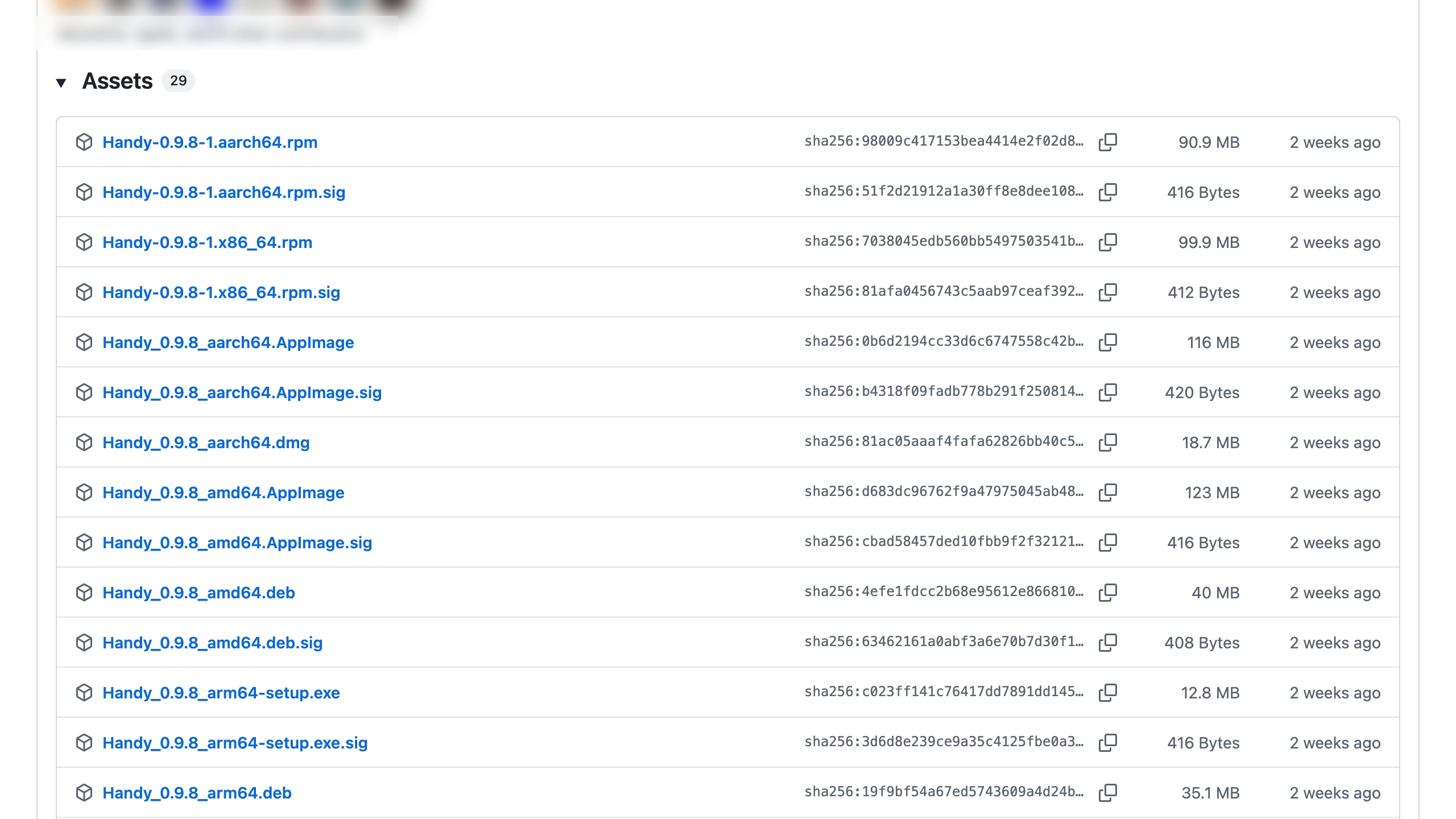Copy sha256 for Handy-0.9.8-1.x86_64.rpm
Screen dimensions: 1456x819
[1108, 242]
